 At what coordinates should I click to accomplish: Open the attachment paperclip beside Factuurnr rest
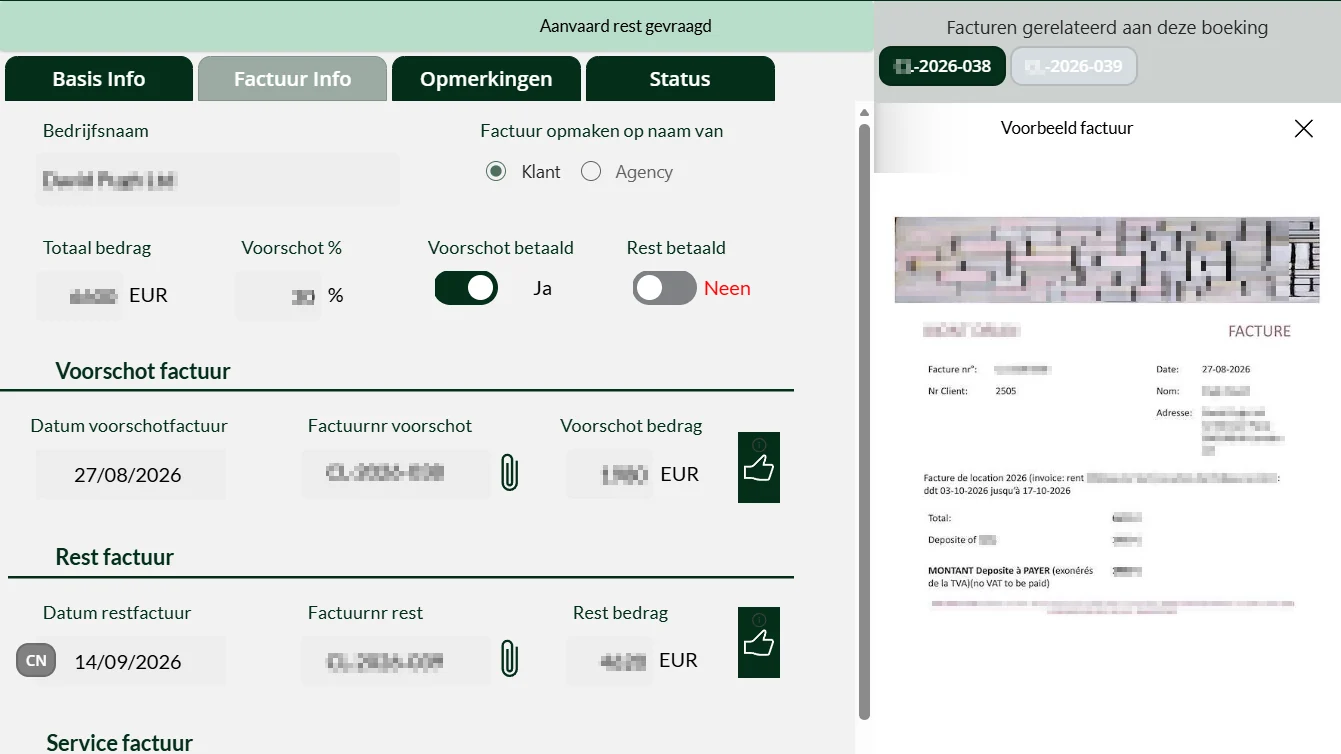pos(509,659)
